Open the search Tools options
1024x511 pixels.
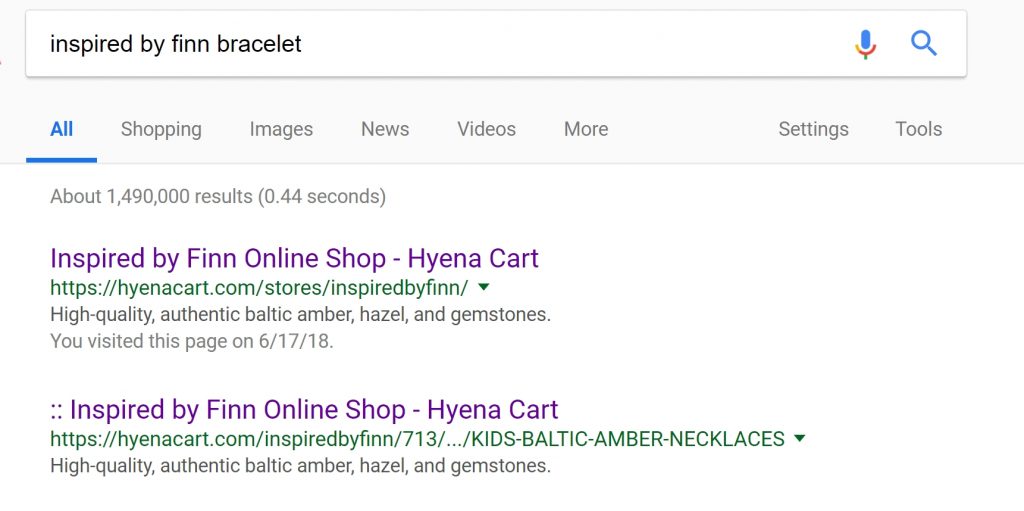918,129
